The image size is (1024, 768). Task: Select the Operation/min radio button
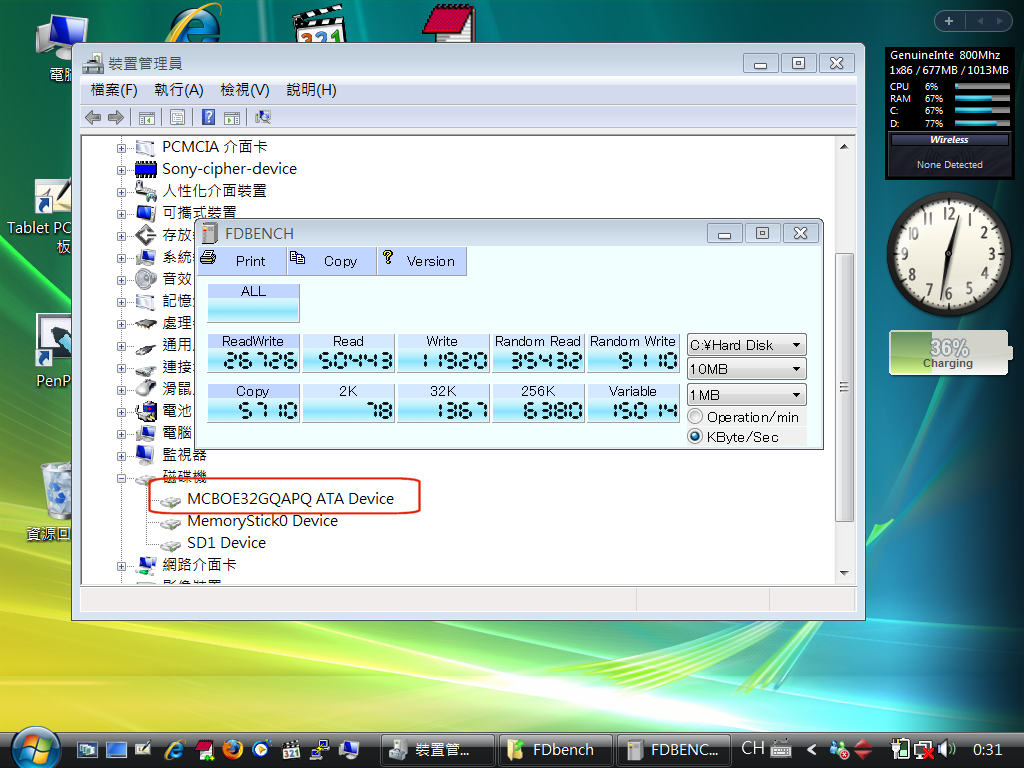coord(696,417)
